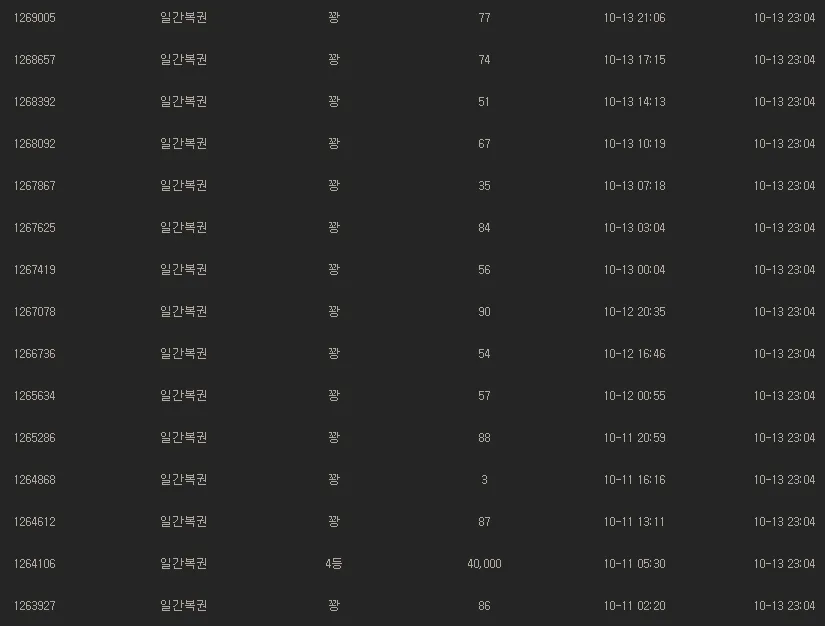Viewport: 825px width, 626px height.
Task: Click the "꽝" result in row 1267867
Action: [x=334, y=186]
